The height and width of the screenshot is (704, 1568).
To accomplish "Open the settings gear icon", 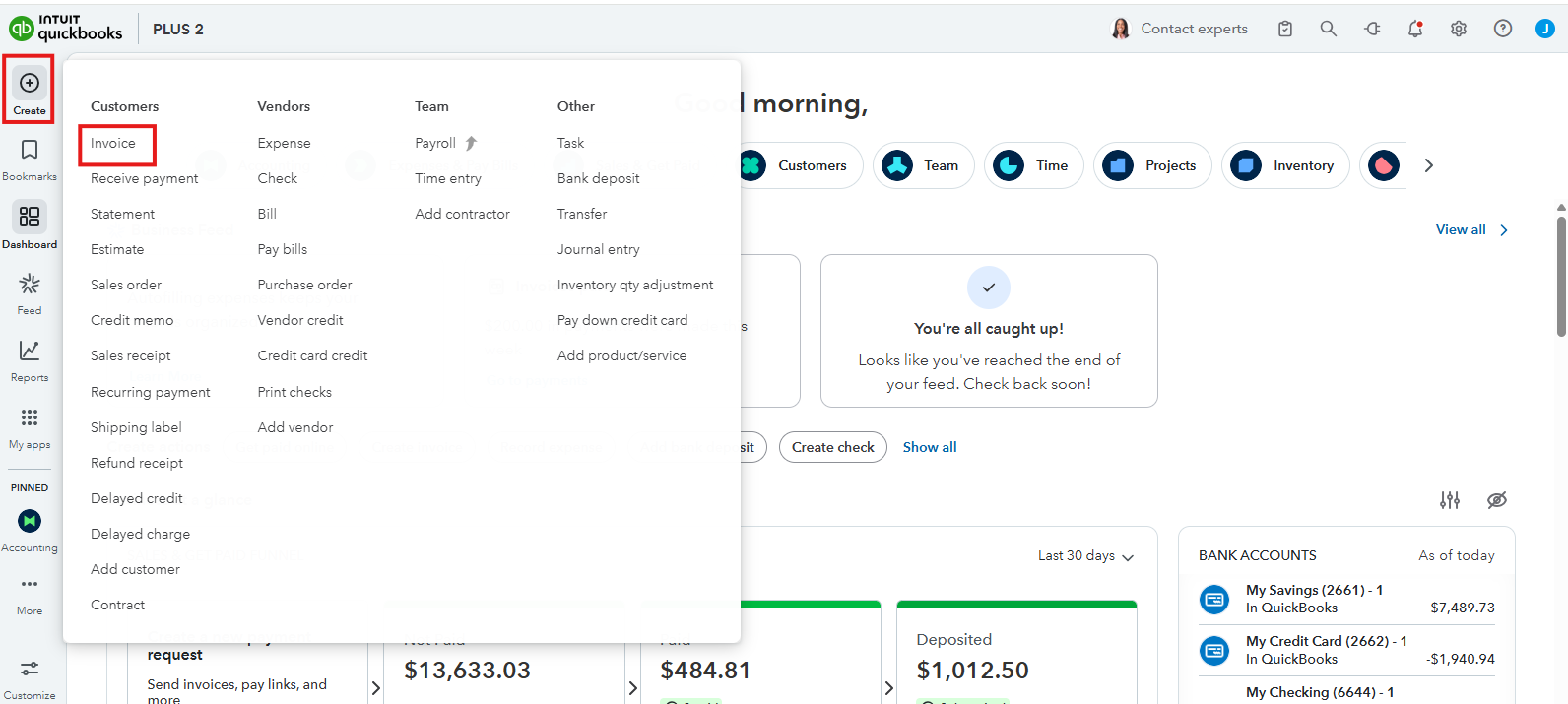I will click(1459, 29).
